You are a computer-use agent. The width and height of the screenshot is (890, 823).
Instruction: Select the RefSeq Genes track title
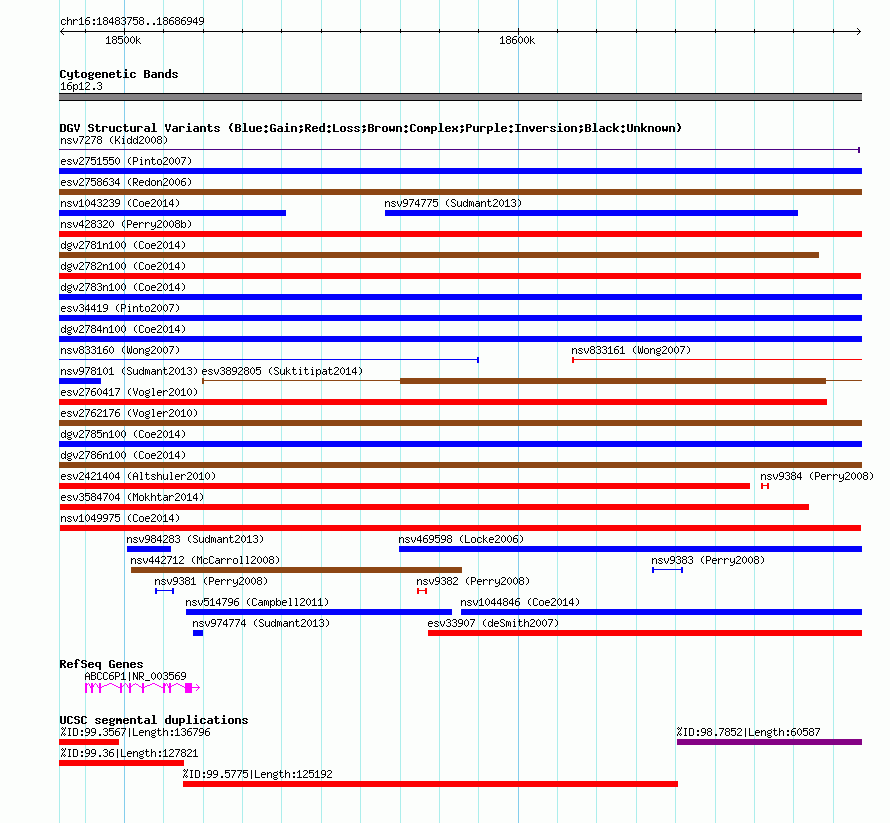[101, 664]
